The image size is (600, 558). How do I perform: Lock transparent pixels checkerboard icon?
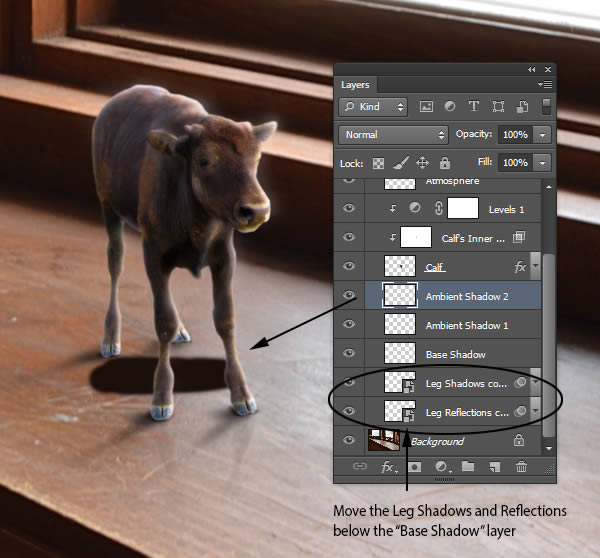point(378,163)
